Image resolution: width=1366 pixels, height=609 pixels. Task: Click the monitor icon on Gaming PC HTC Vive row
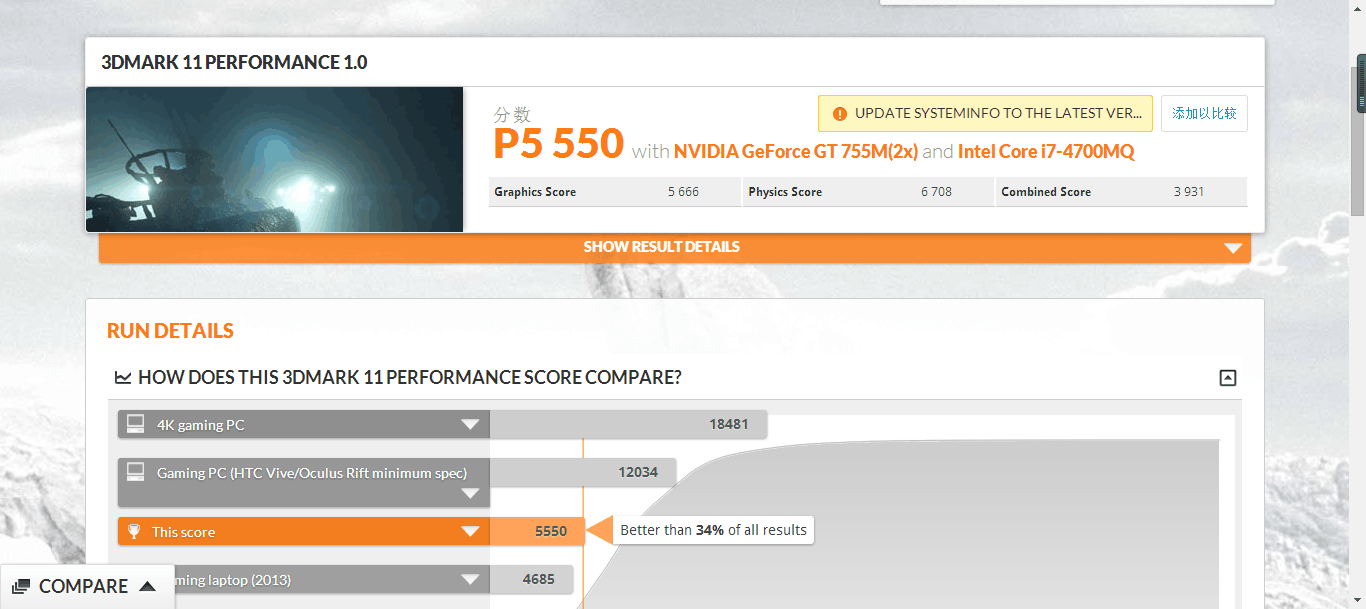coord(136,472)
